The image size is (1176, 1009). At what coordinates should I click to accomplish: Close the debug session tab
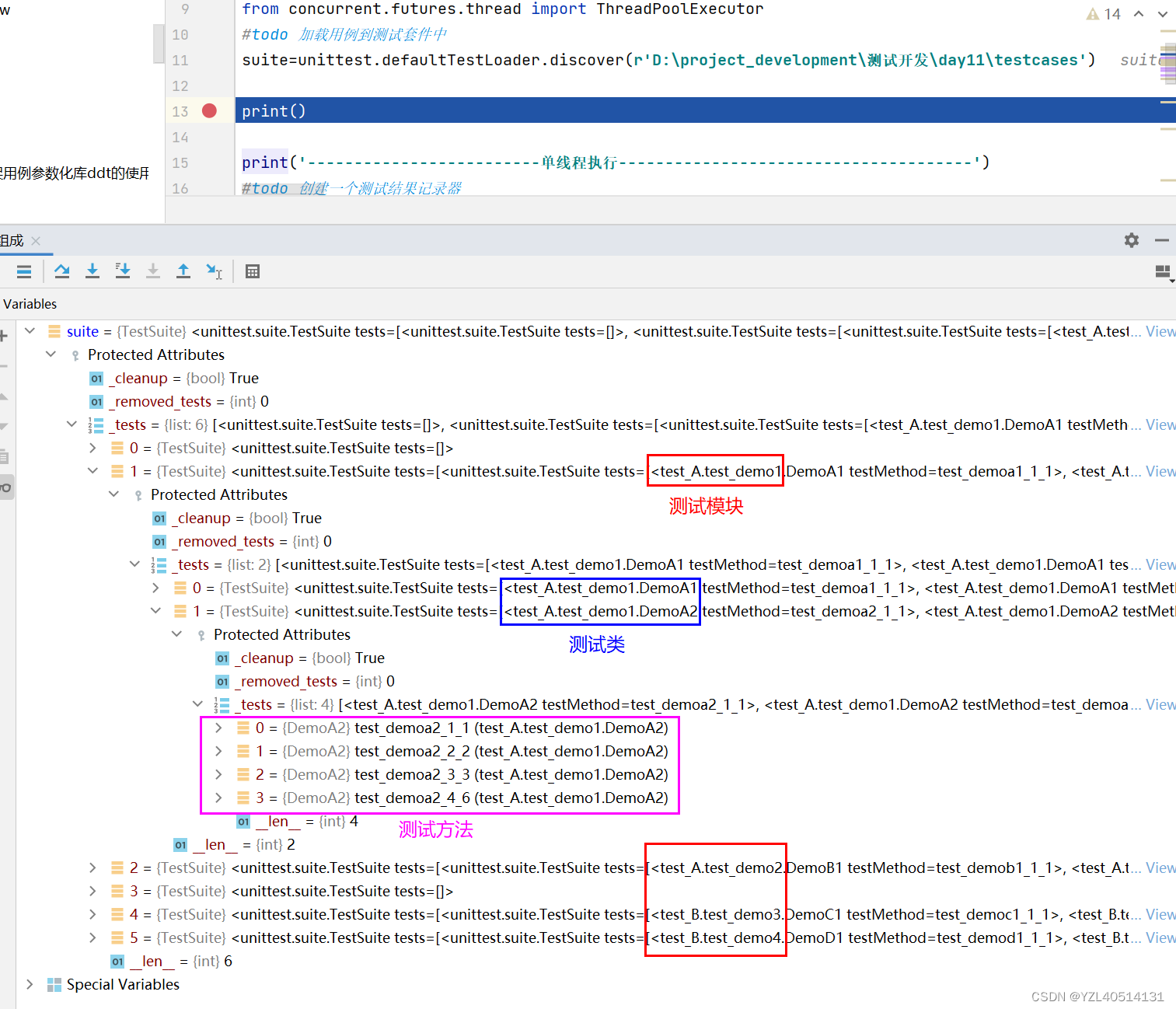pos(36,241)
